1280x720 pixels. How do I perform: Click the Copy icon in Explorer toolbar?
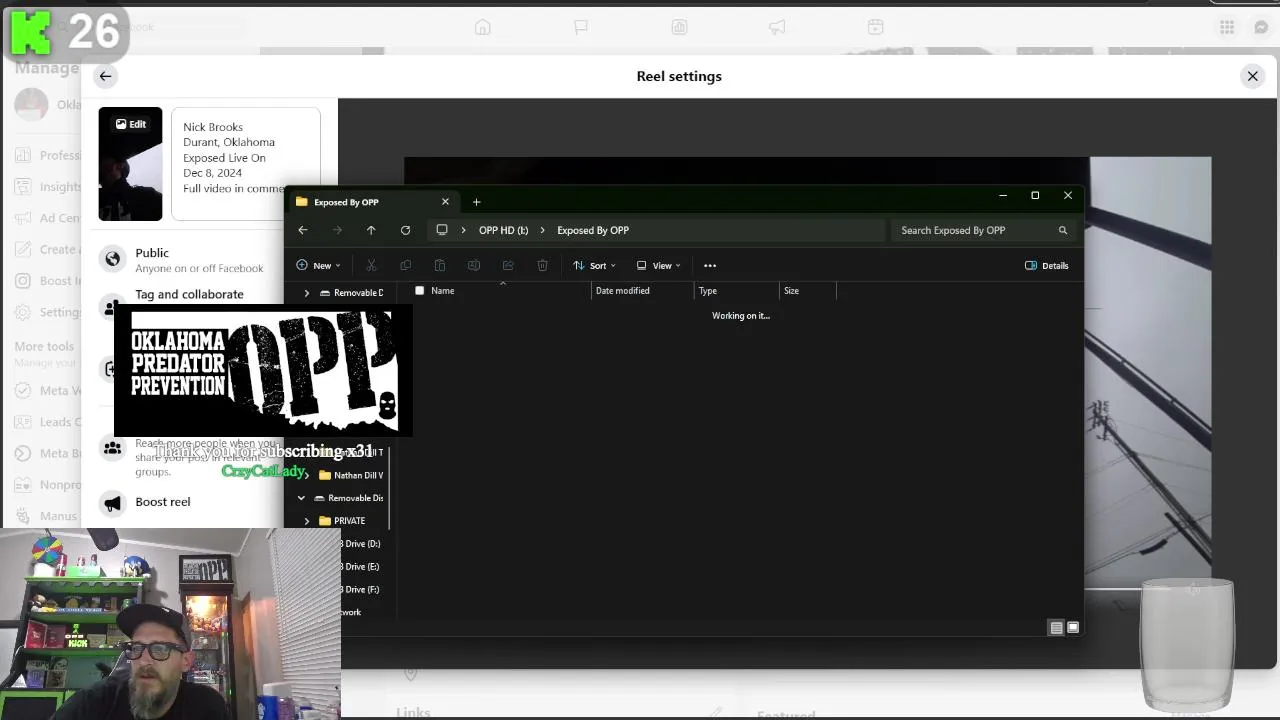point(405,265)
